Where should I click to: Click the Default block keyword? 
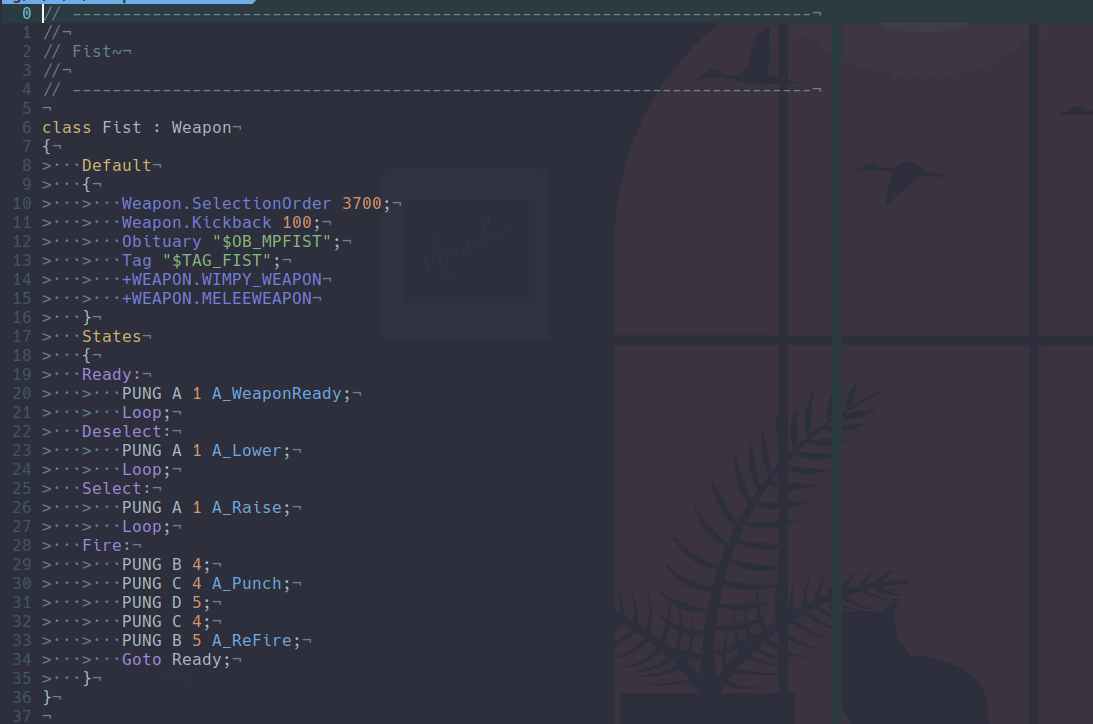click(116, 165)
